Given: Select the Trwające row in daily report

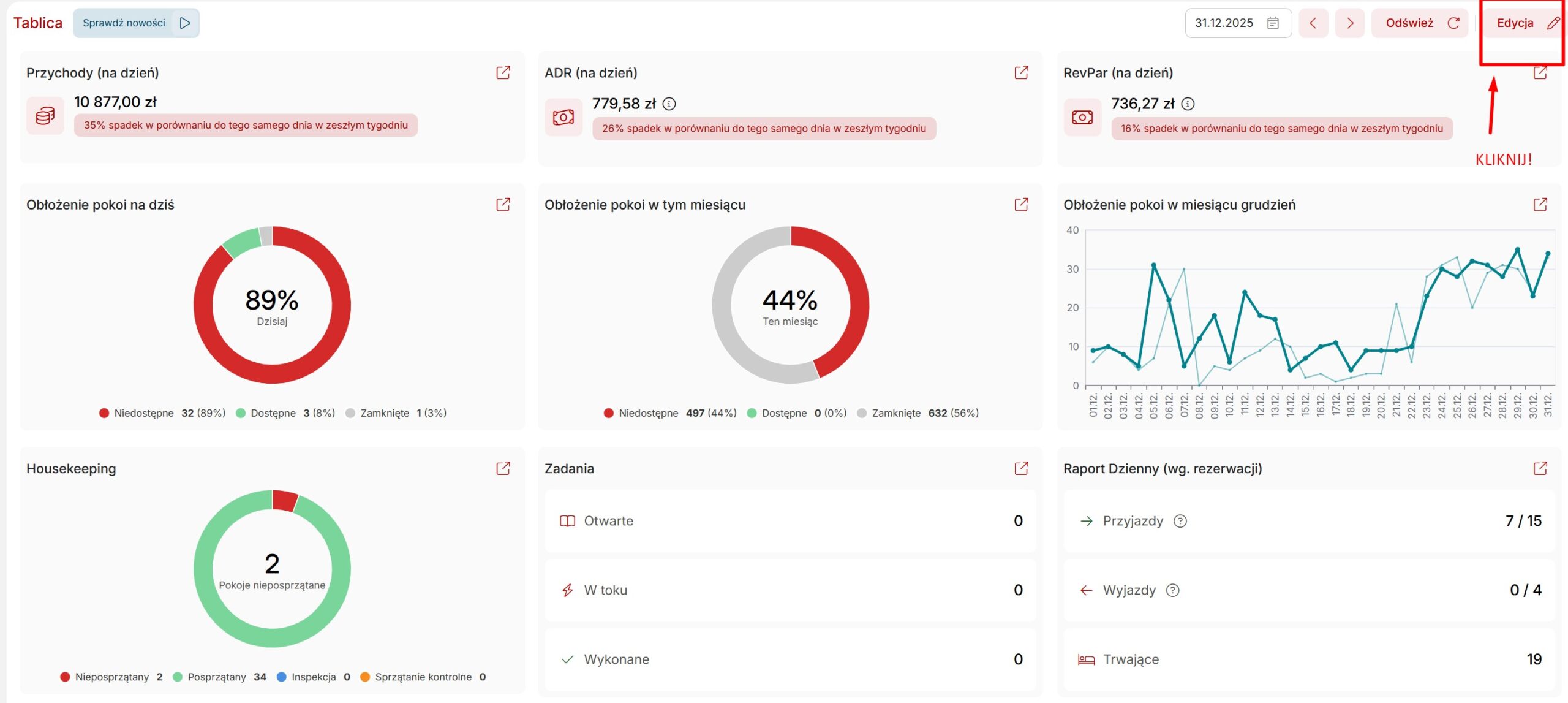Looking at the screenshot, I should click(x=1308, y=660).
